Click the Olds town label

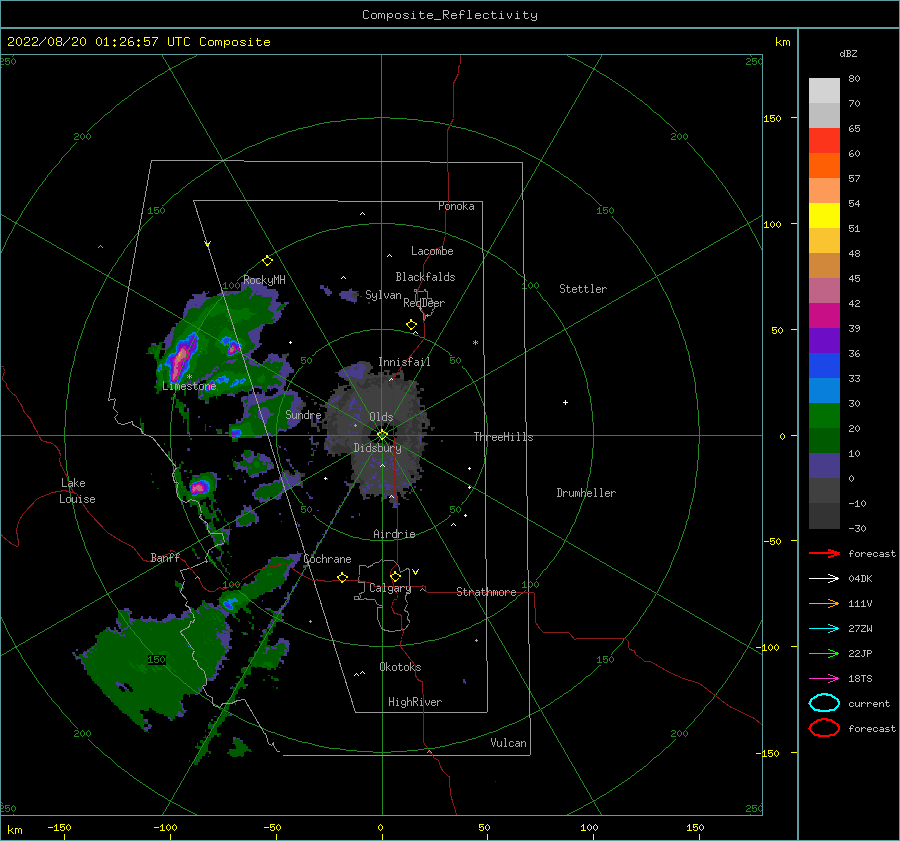point(381,417)
